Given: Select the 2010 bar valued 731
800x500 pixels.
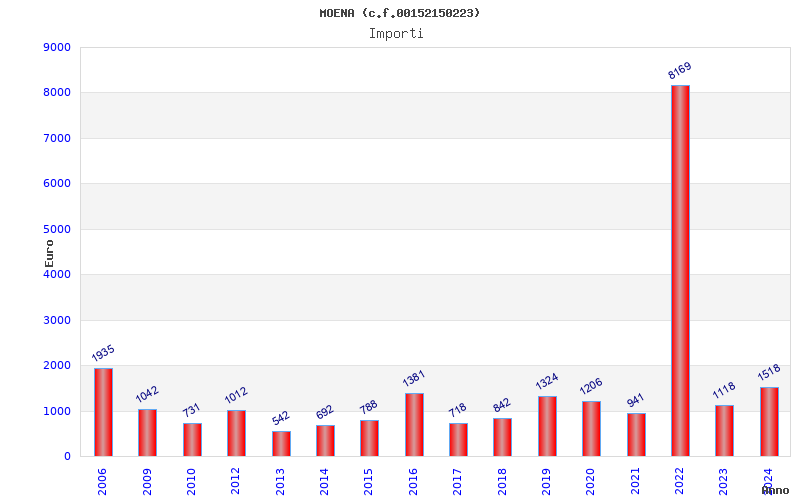Looking at the screenshot, I should point(192,440).
